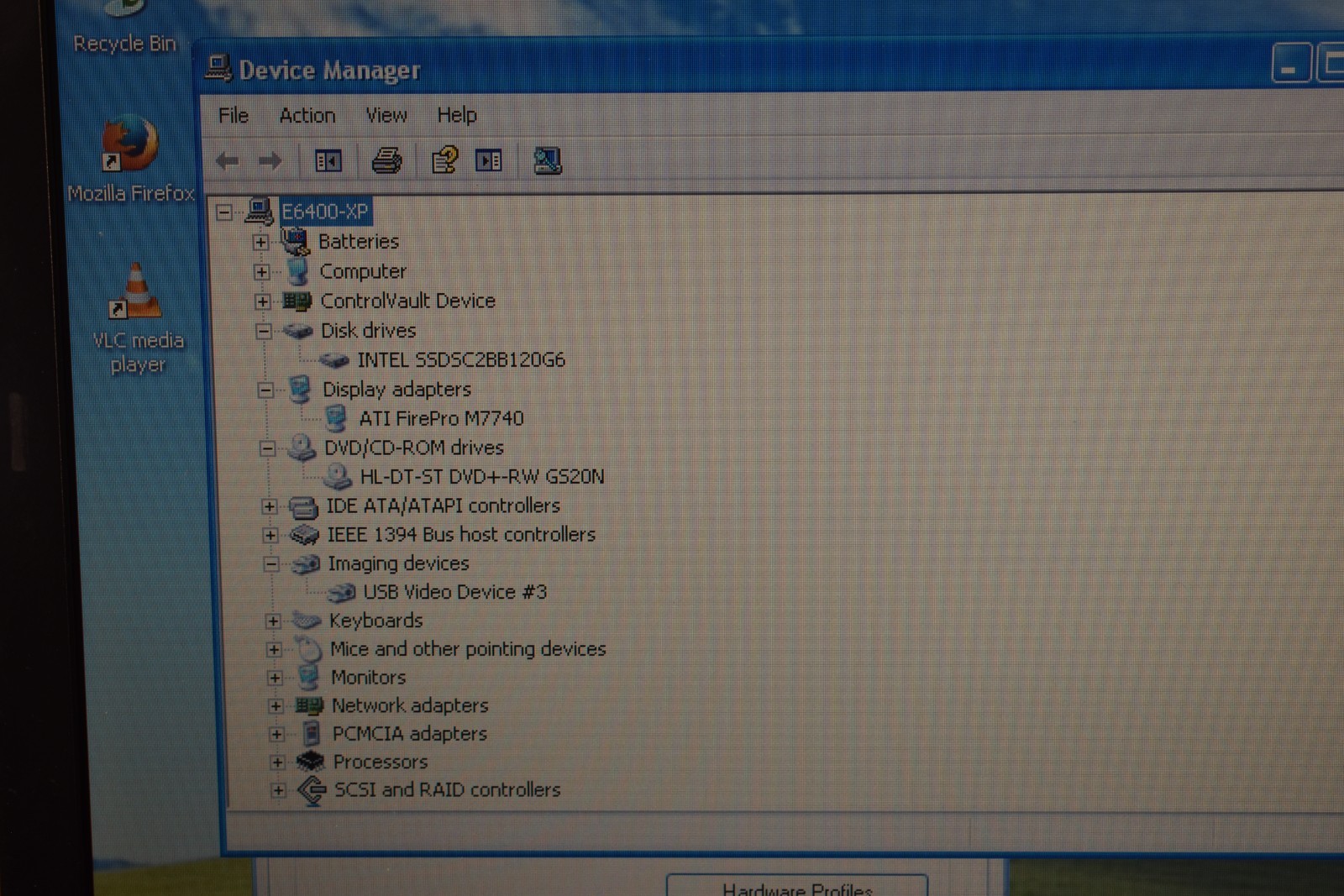Open the Help menu
This screenshot has width=1344, height=896.
(x=457, y=115)
